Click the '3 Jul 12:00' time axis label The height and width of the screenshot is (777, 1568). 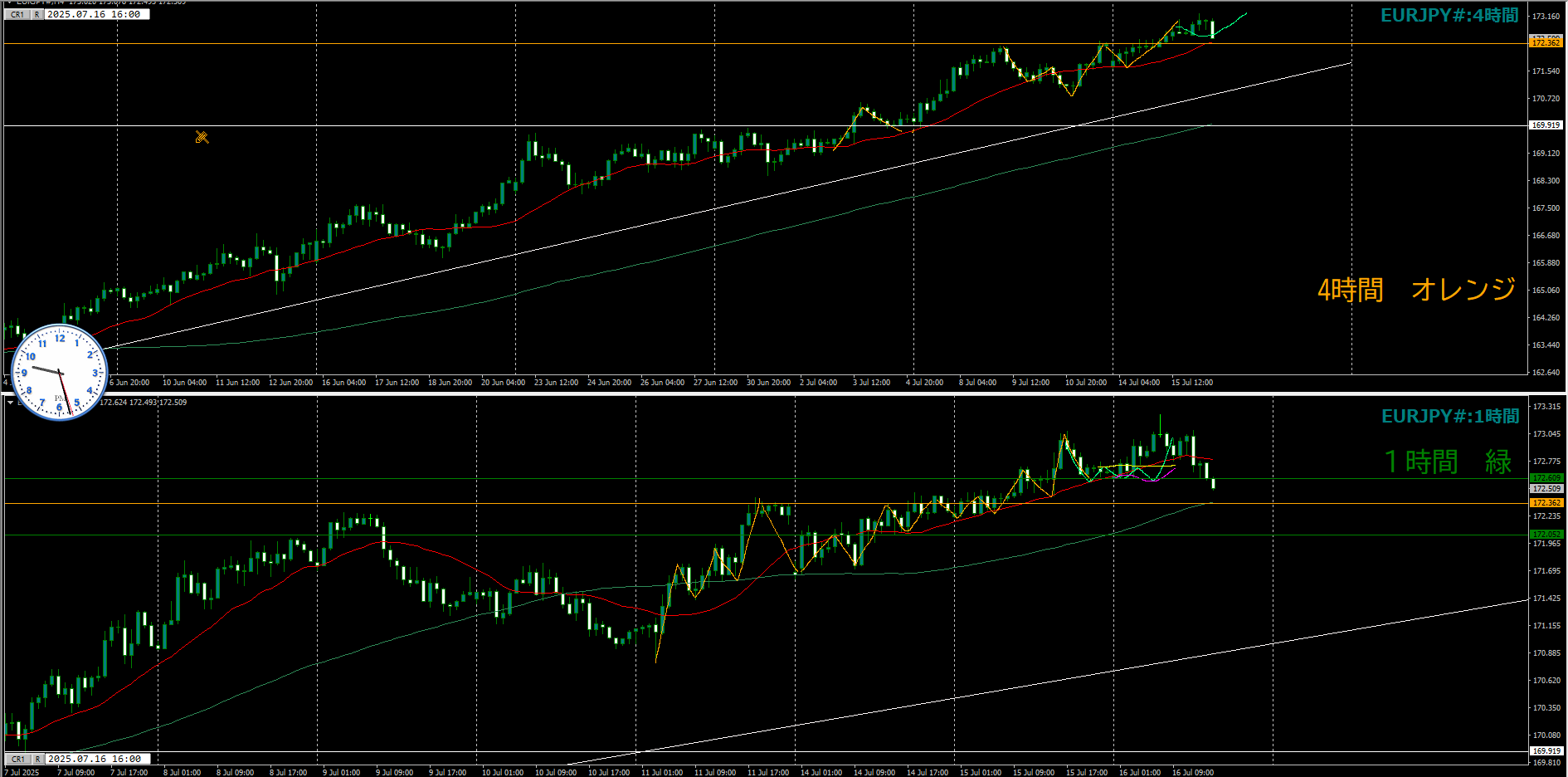871,383
